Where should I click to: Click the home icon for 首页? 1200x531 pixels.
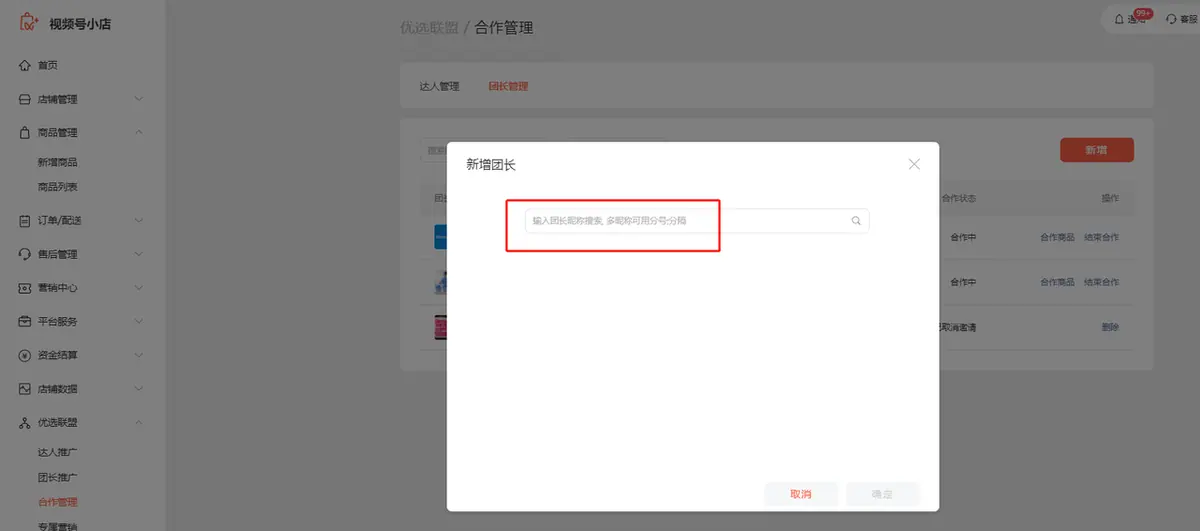click(25, 66)
